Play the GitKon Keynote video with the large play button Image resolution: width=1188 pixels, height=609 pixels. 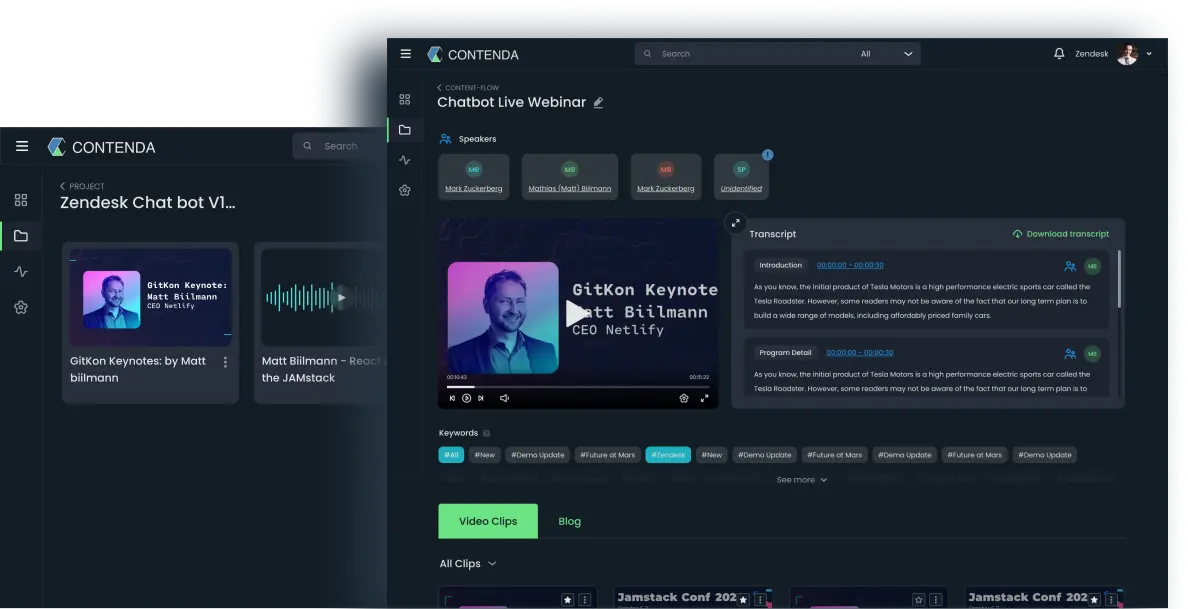(577, 313)
